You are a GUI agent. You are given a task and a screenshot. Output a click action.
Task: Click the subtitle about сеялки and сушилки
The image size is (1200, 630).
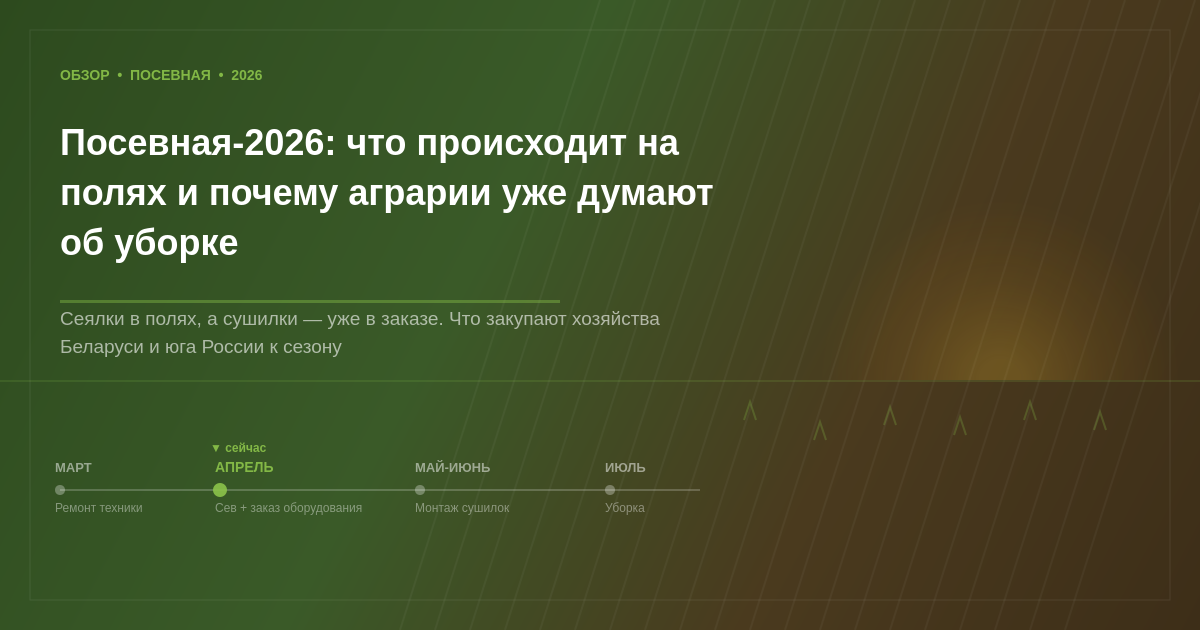[360, 332]
